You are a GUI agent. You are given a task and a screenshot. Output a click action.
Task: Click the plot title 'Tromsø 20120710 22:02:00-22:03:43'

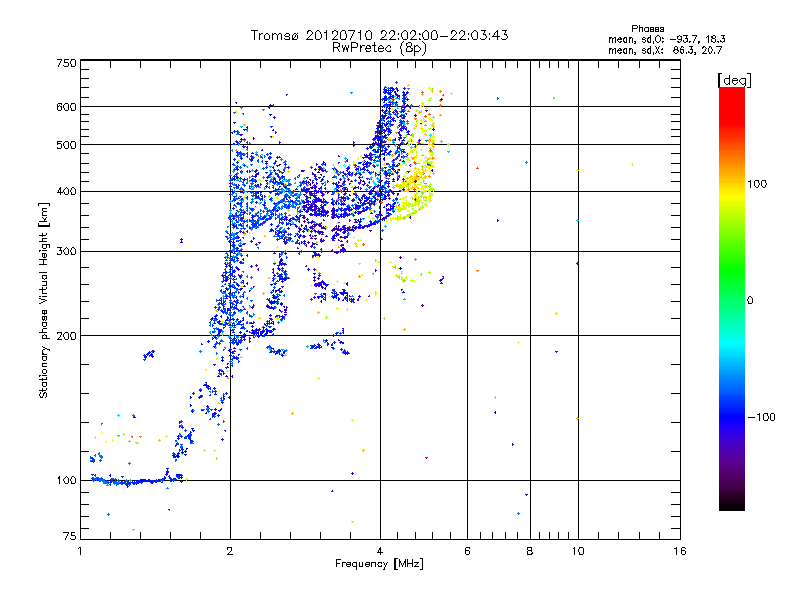379,35
